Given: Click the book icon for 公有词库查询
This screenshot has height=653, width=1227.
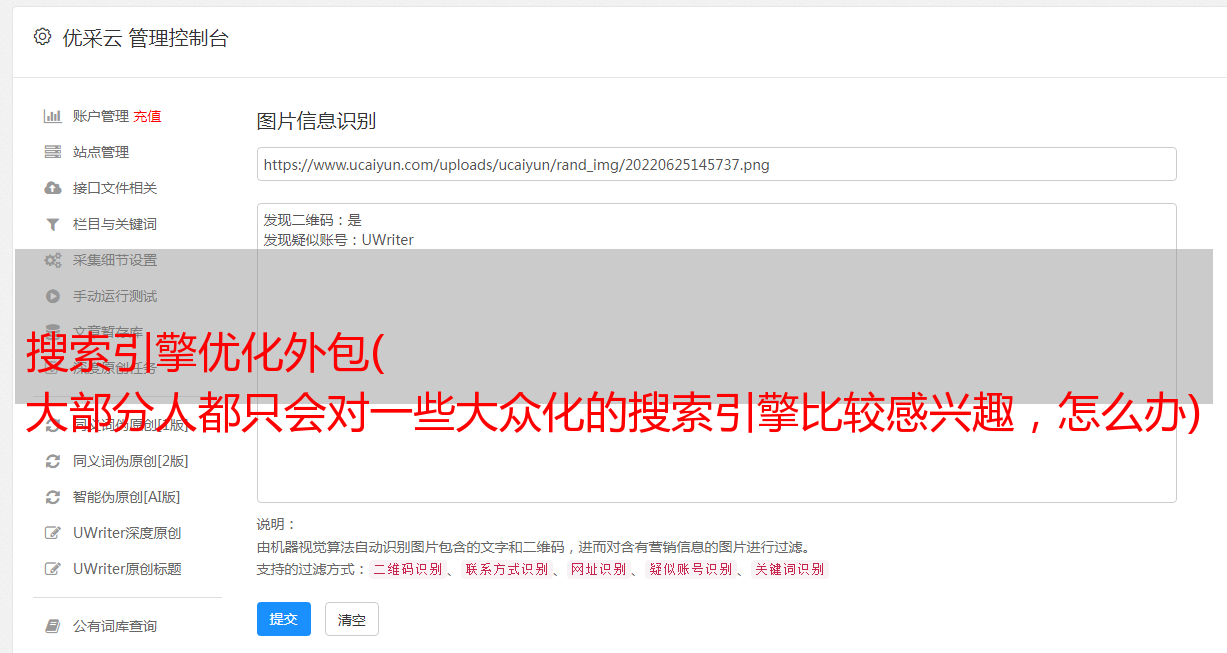Looking at the screenshot, I should coord(53,626).
